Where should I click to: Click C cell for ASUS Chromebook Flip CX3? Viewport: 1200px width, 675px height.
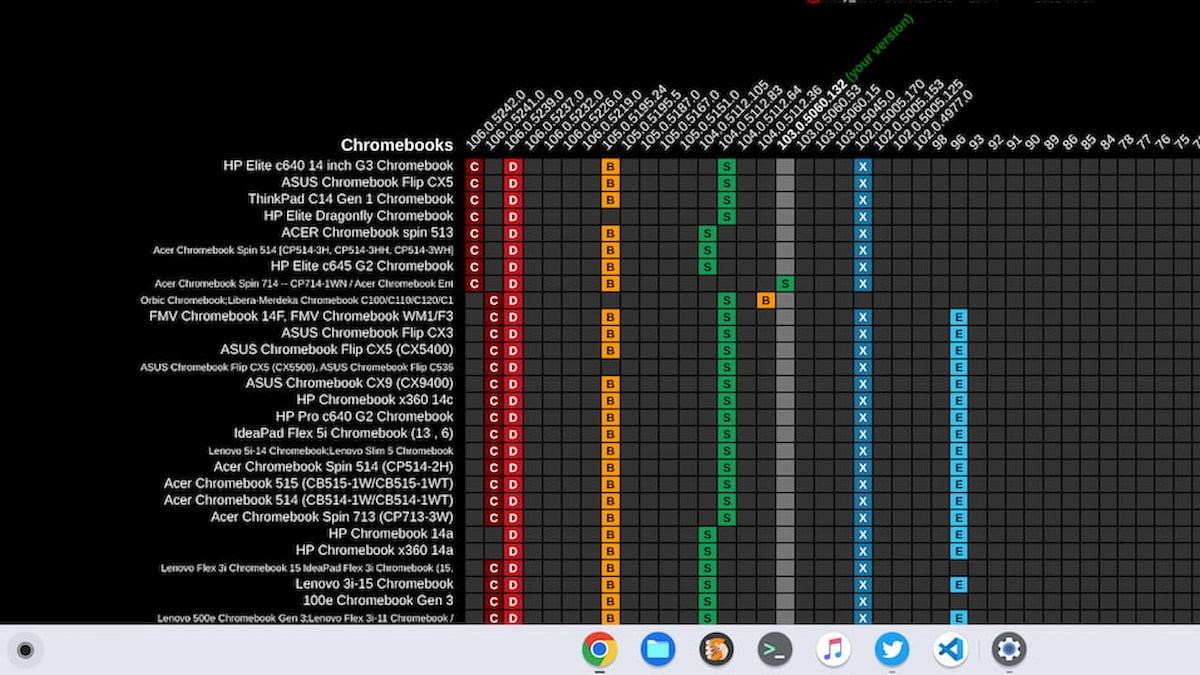pyautogui.click(x=493, y=333)
